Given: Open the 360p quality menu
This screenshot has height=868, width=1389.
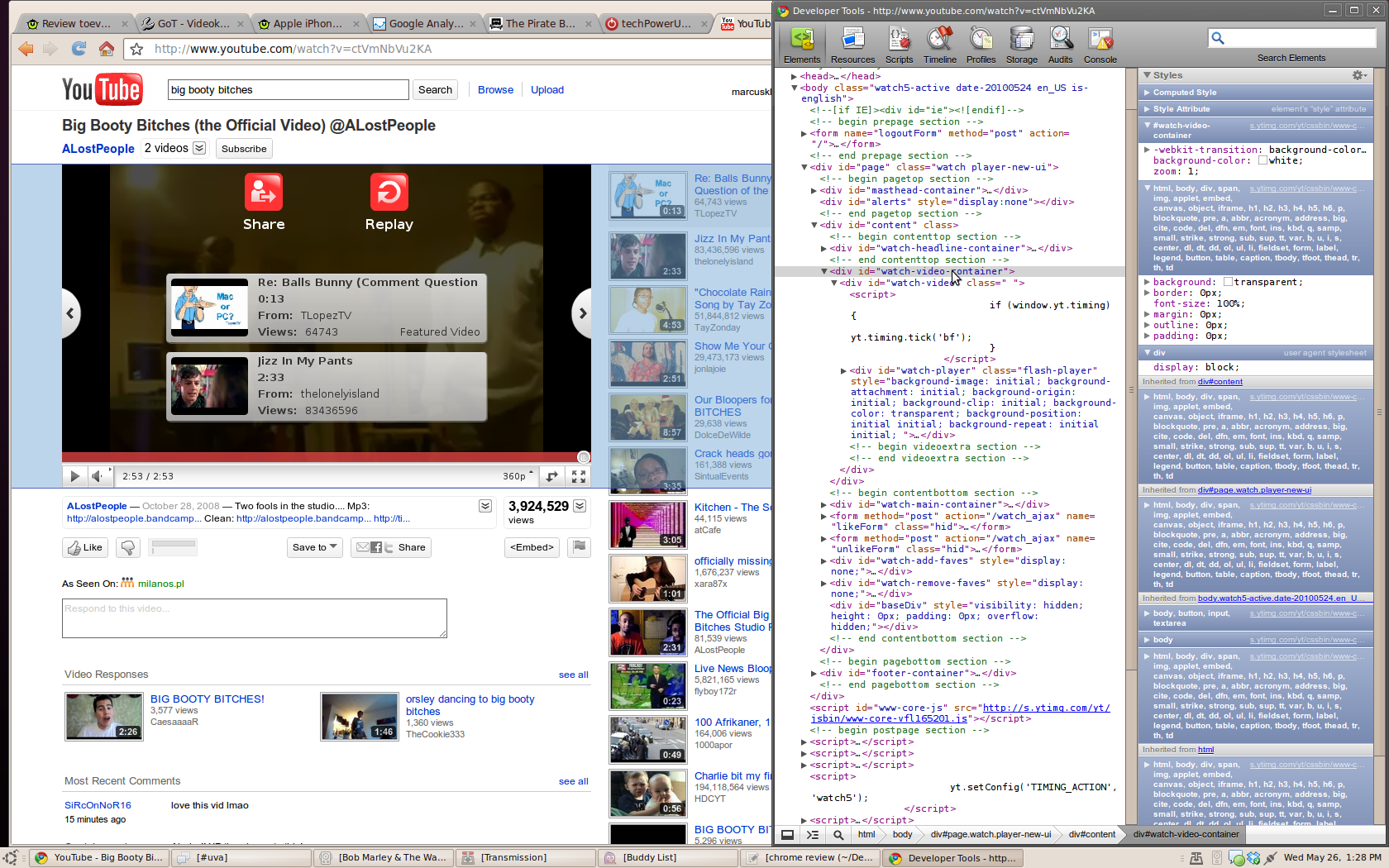Looking at the screenshot, I should click(x=518, y=476).
